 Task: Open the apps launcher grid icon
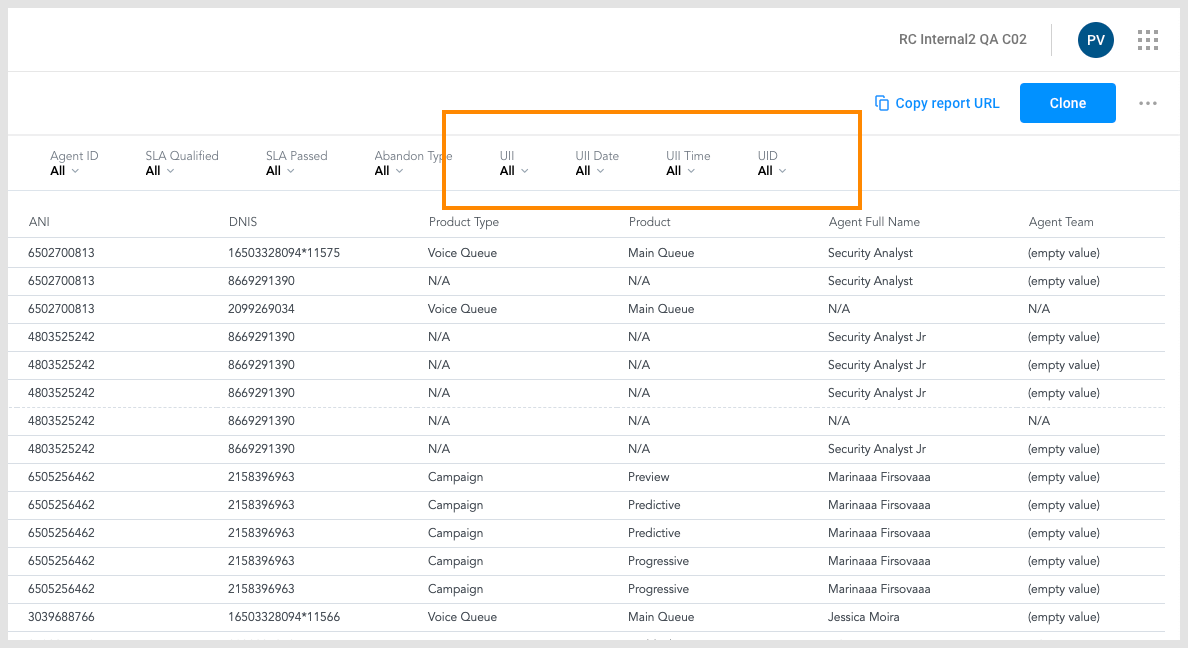[x=1148, y=39]
